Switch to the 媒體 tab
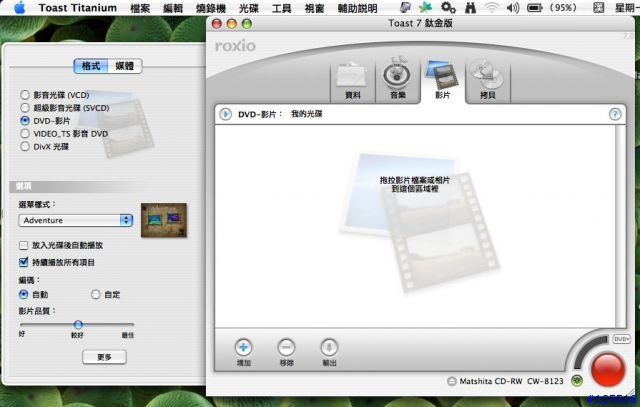 click(124, 66)
